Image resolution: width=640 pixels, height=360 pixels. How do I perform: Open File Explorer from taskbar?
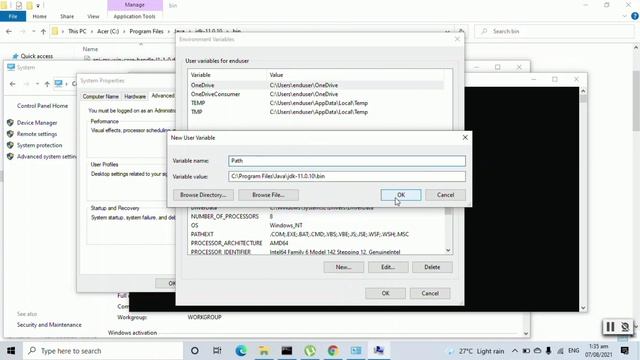pos(264,351)
